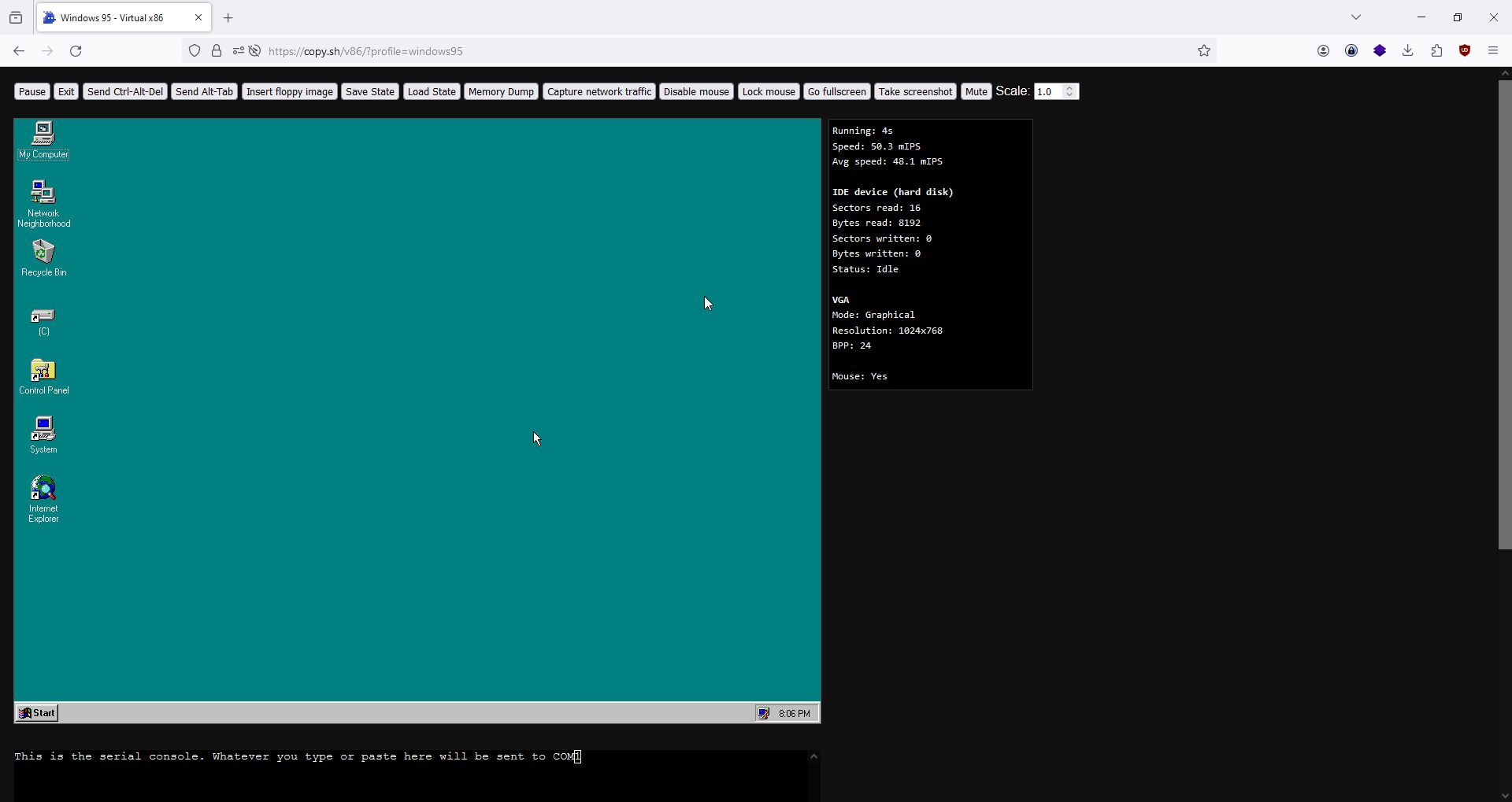Click the blue circular extension icon
The height and width of the screenshot is (802, 1512).
[x=1351, y=51]
